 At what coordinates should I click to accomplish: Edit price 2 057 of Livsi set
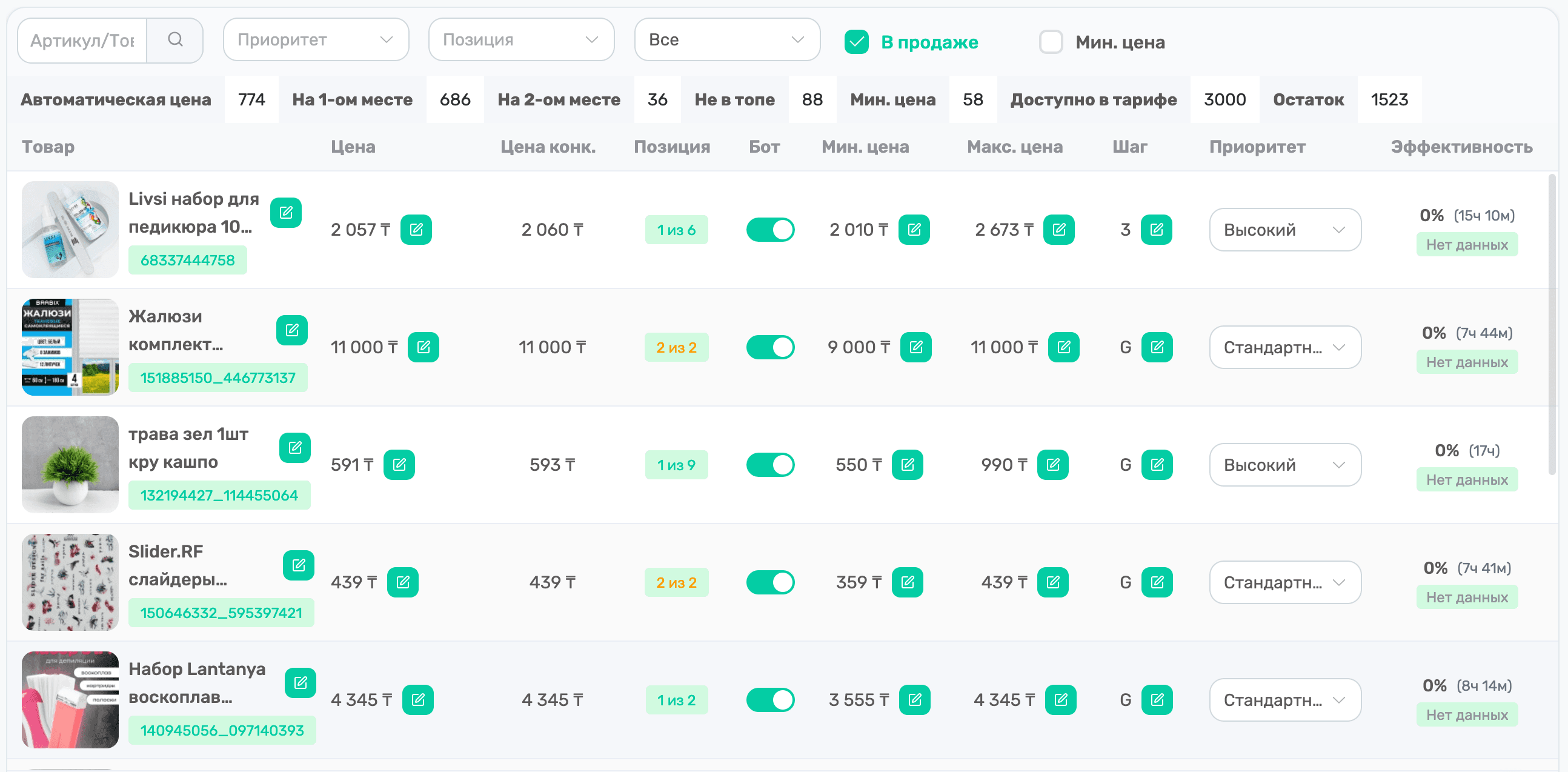[416, 230]
